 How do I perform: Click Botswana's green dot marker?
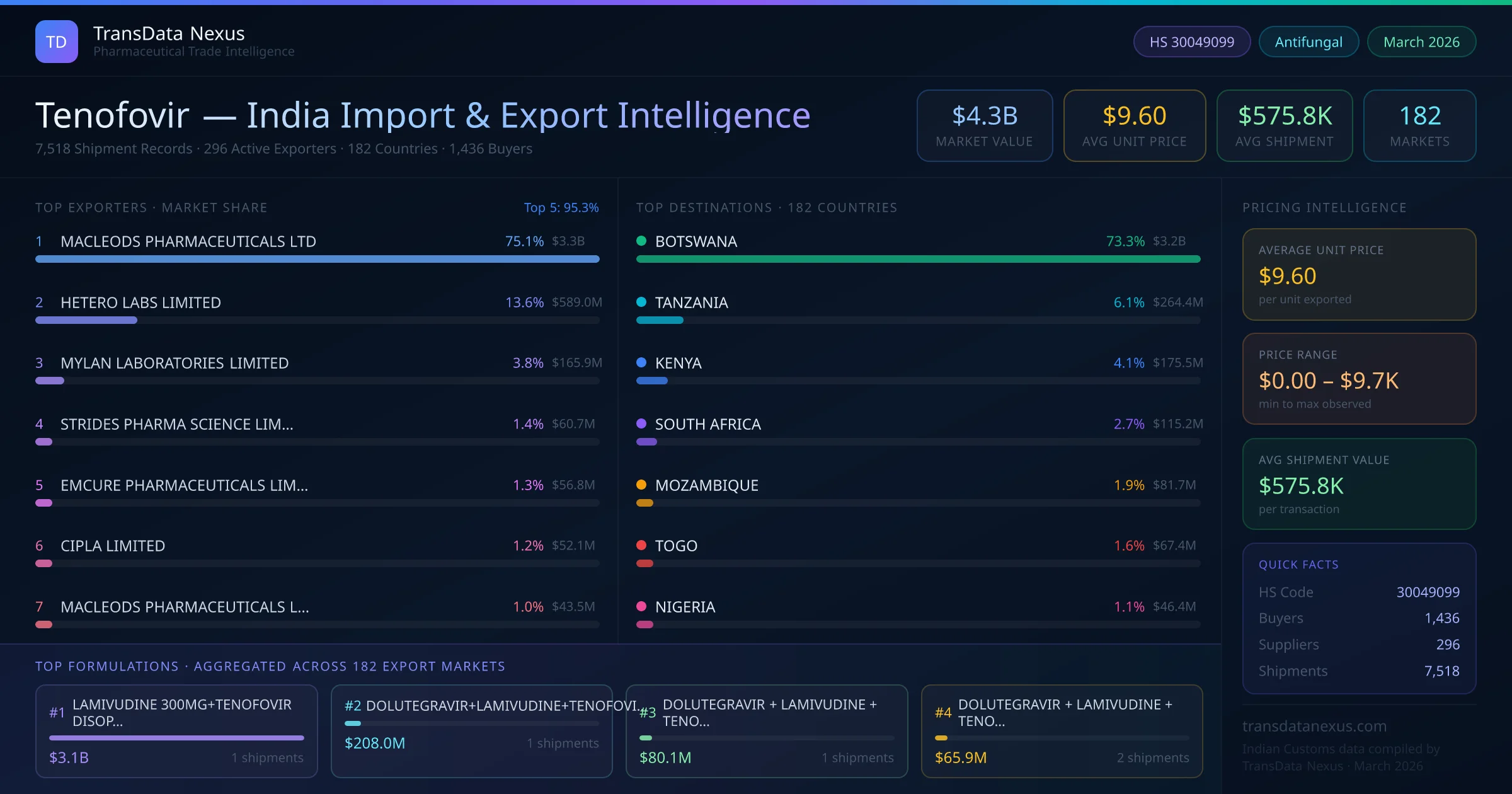coord(641,241)
